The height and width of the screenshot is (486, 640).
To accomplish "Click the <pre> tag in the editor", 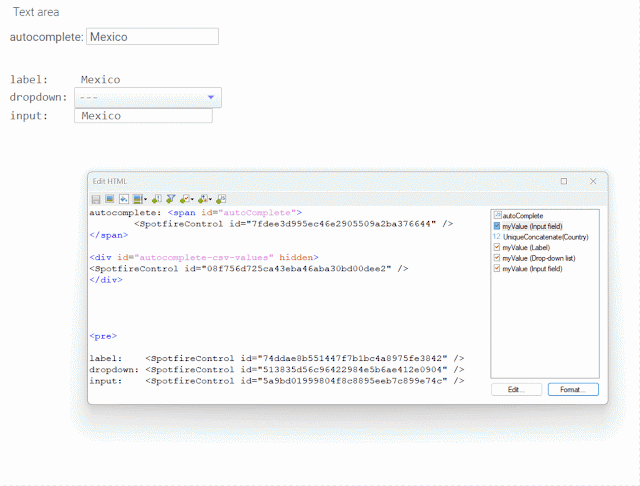I will click(103, 336).
